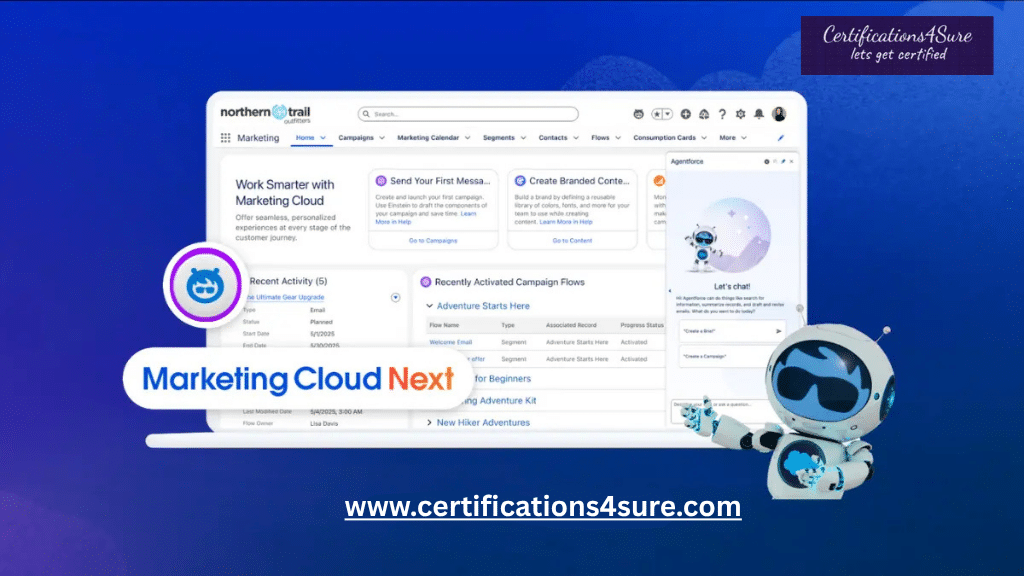Click the user profile avatar

(778, 114)
